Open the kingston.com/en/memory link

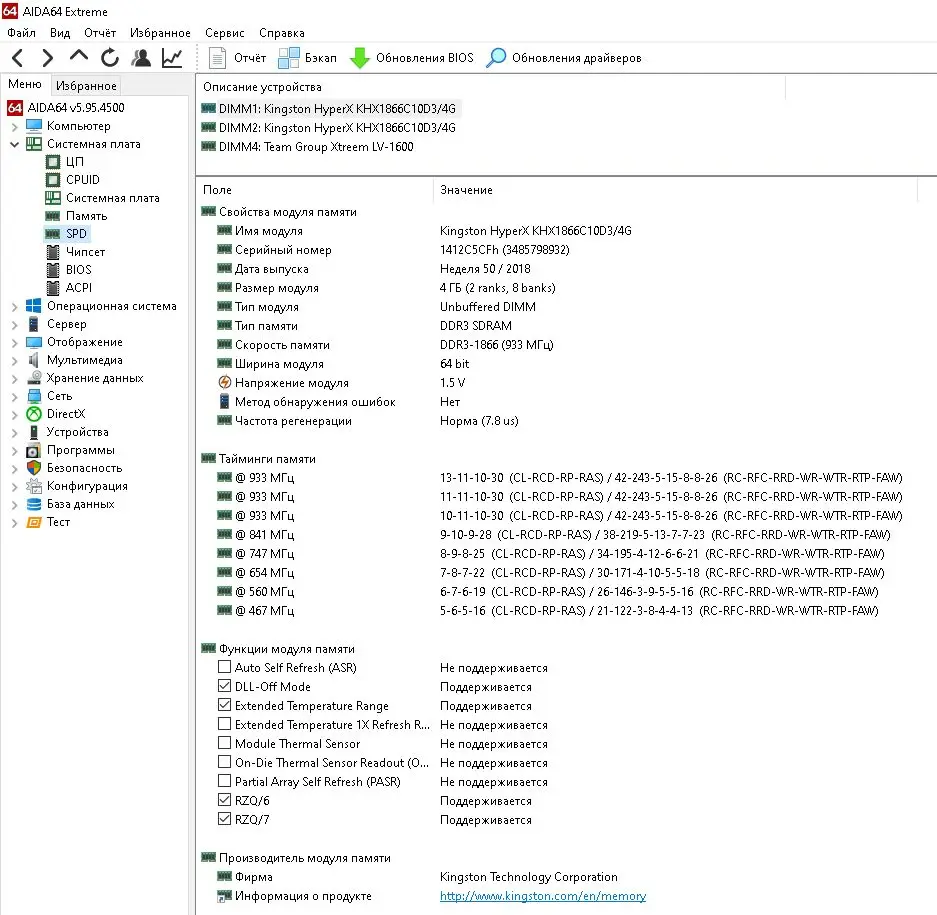pos(543,896)
